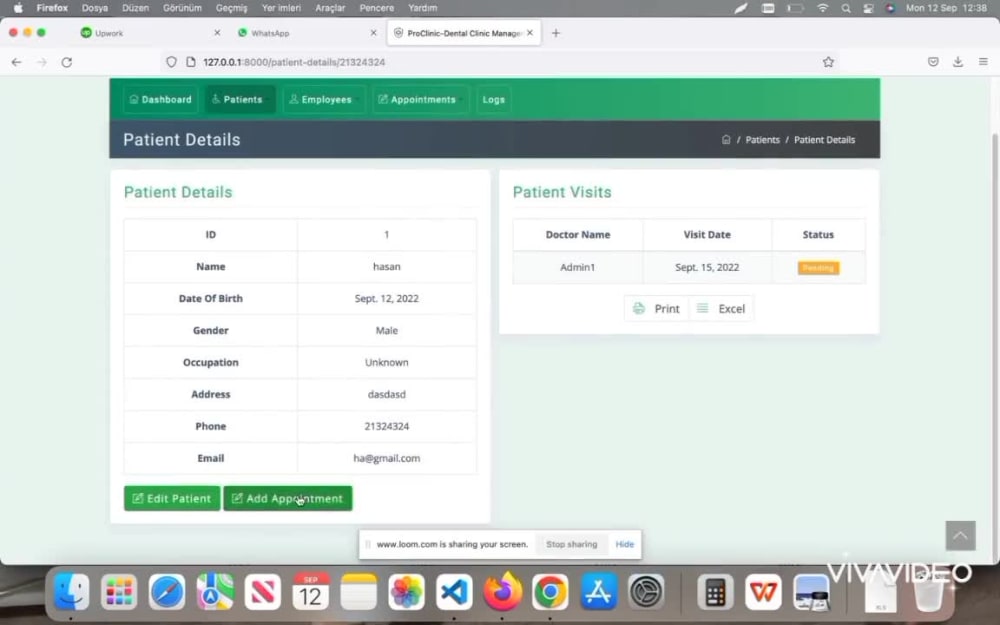This screenshot has width=1000, height=625.
Task: Open System Preferences from the dock
Action: (x=646, y=592)
